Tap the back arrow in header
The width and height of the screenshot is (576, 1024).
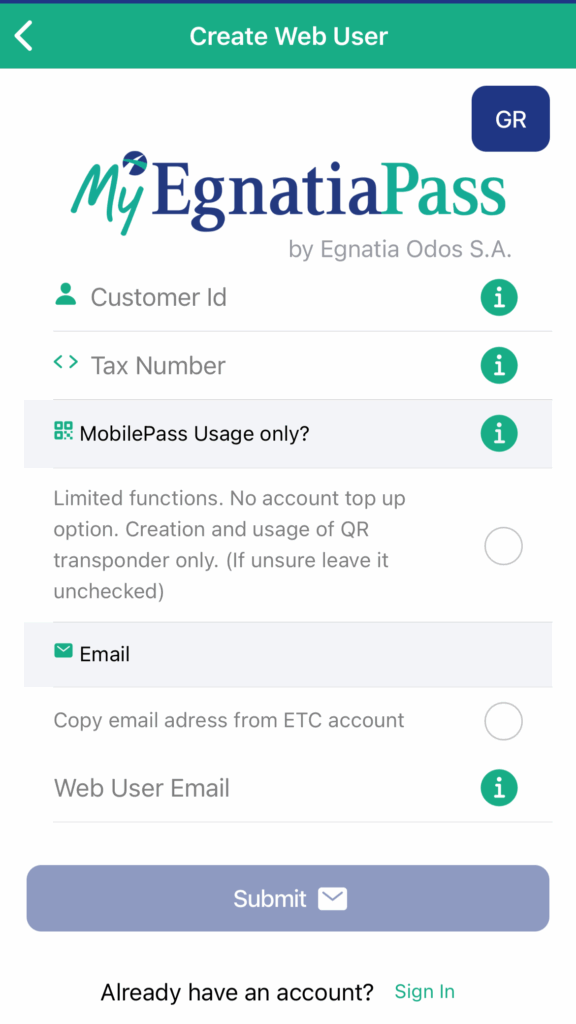pos(24,35)
